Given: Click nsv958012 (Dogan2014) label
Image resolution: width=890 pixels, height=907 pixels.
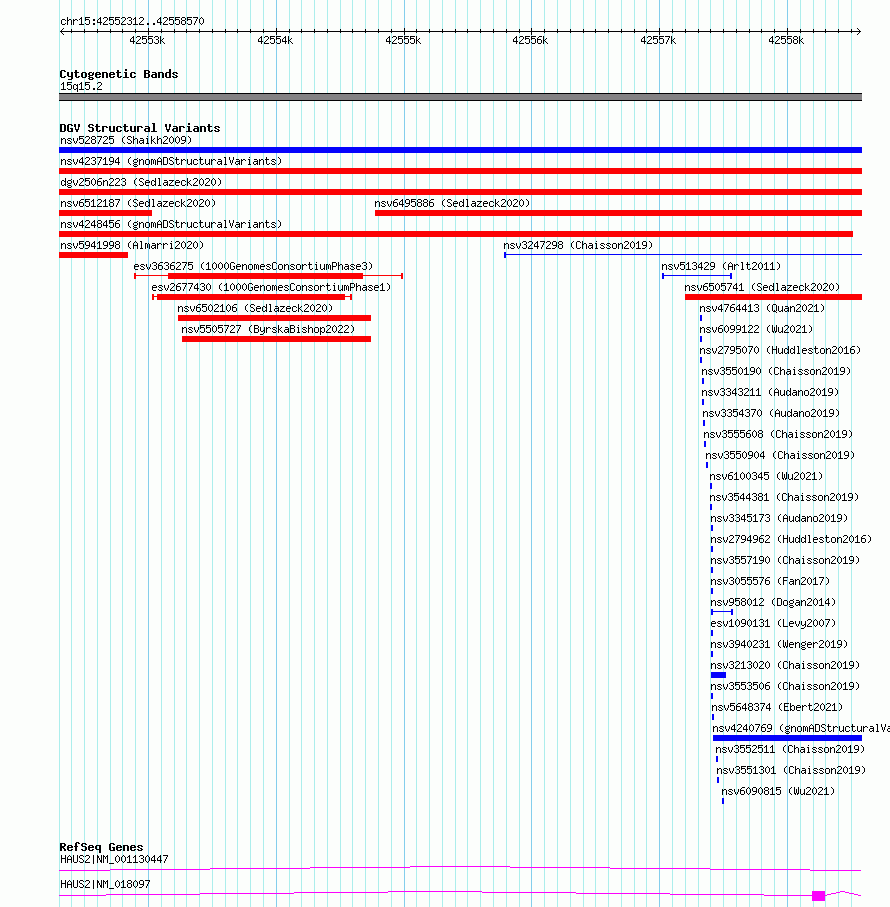Looking at the screenshot, I should [x=773, y=602].
